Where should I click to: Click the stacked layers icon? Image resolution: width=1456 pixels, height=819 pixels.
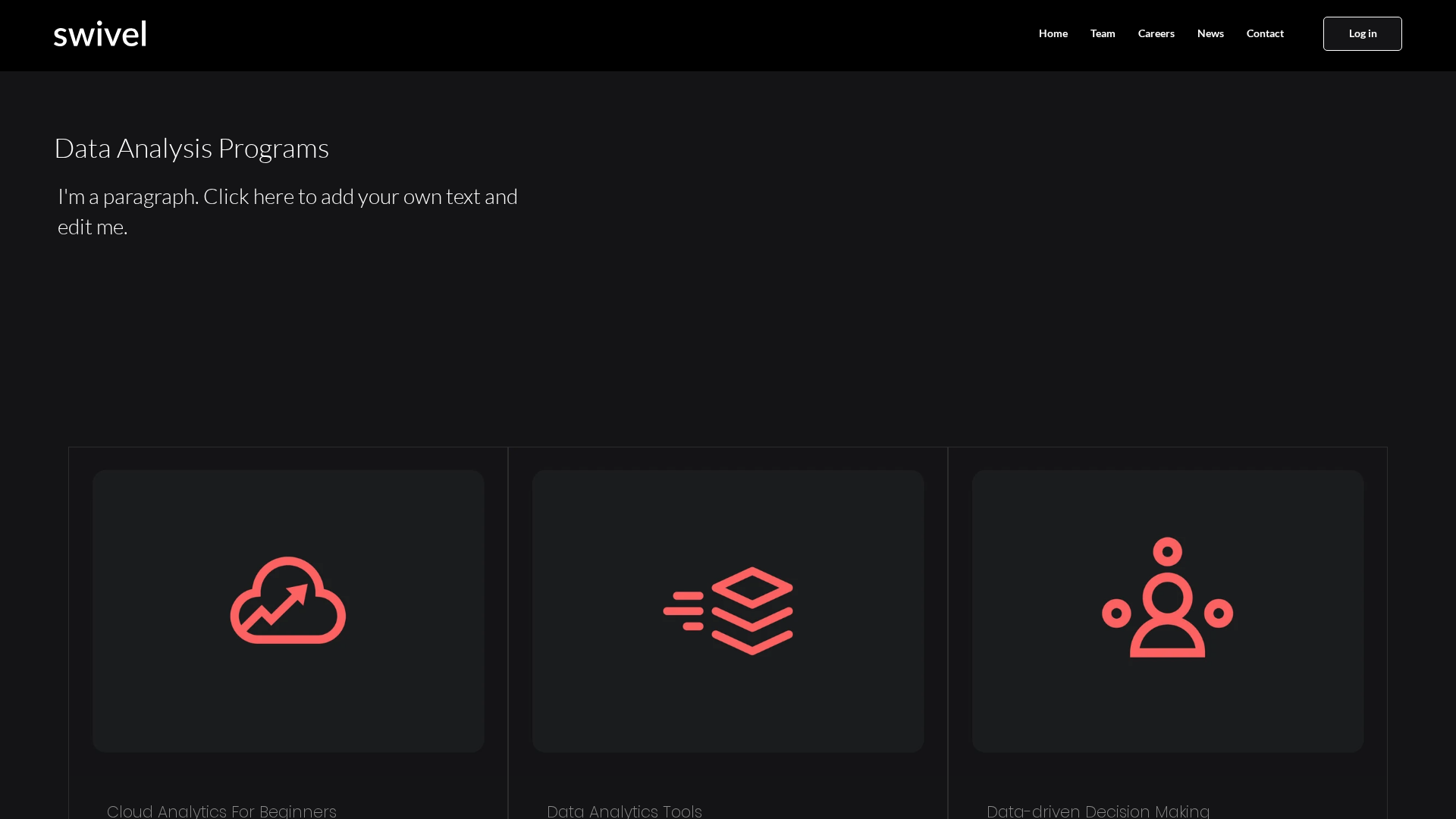pos(752,610)
